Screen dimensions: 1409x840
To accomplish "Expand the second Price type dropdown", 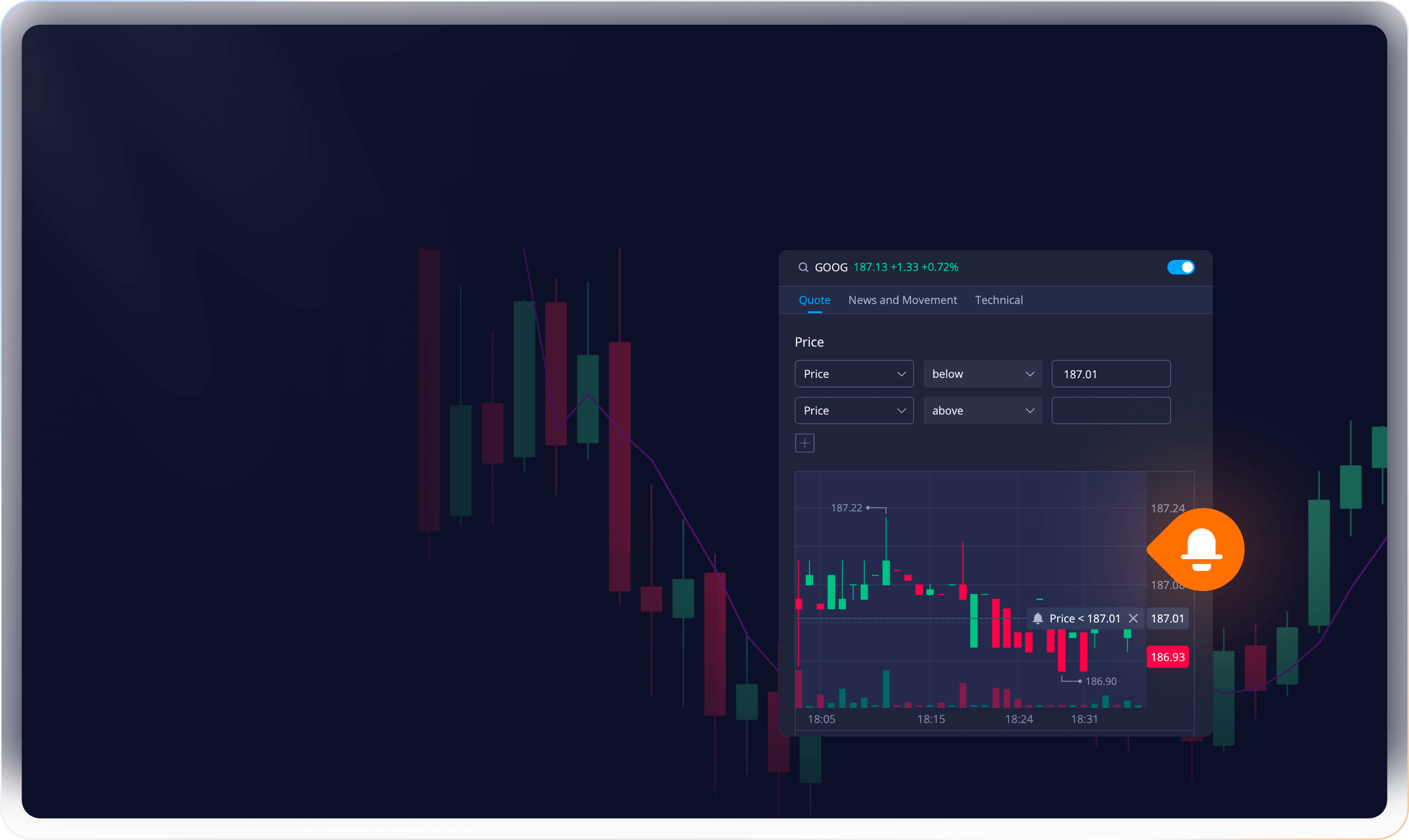I will tap(853, 410).
